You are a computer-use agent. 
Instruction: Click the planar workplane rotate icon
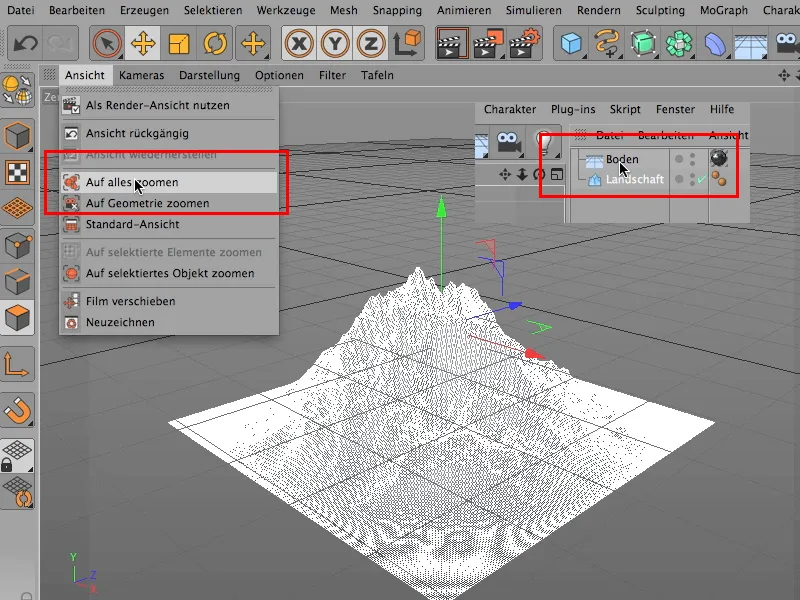(18, 492)
